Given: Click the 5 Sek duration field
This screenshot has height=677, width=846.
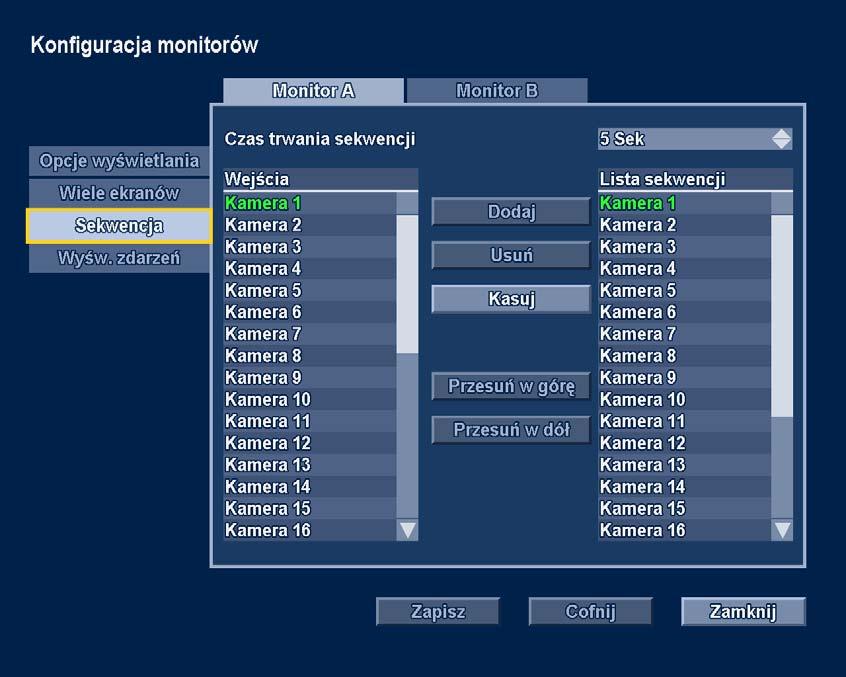Looking at the screenshot, I should (695, 139).
